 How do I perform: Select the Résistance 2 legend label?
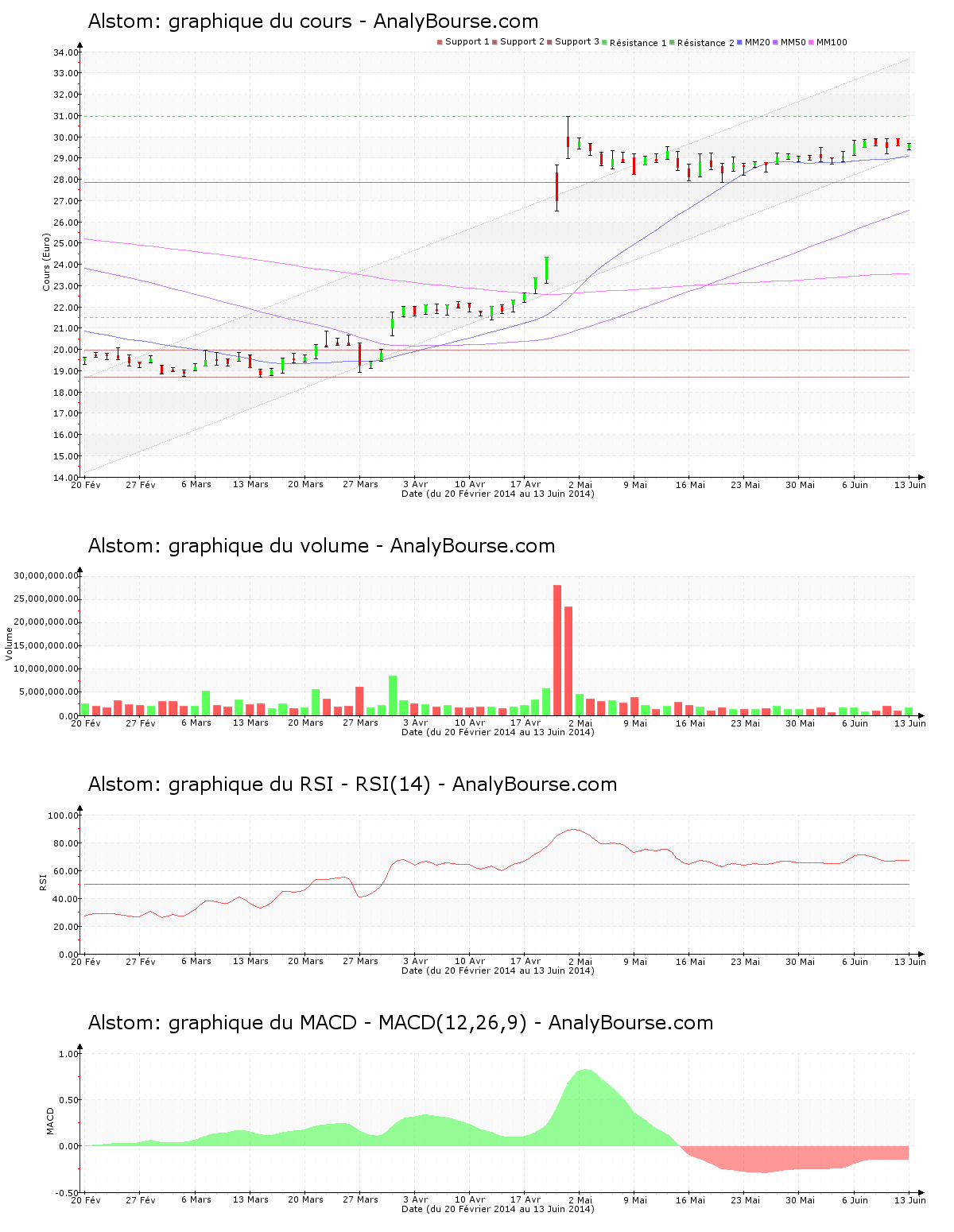pyautogui.click(x=706, y=43)
